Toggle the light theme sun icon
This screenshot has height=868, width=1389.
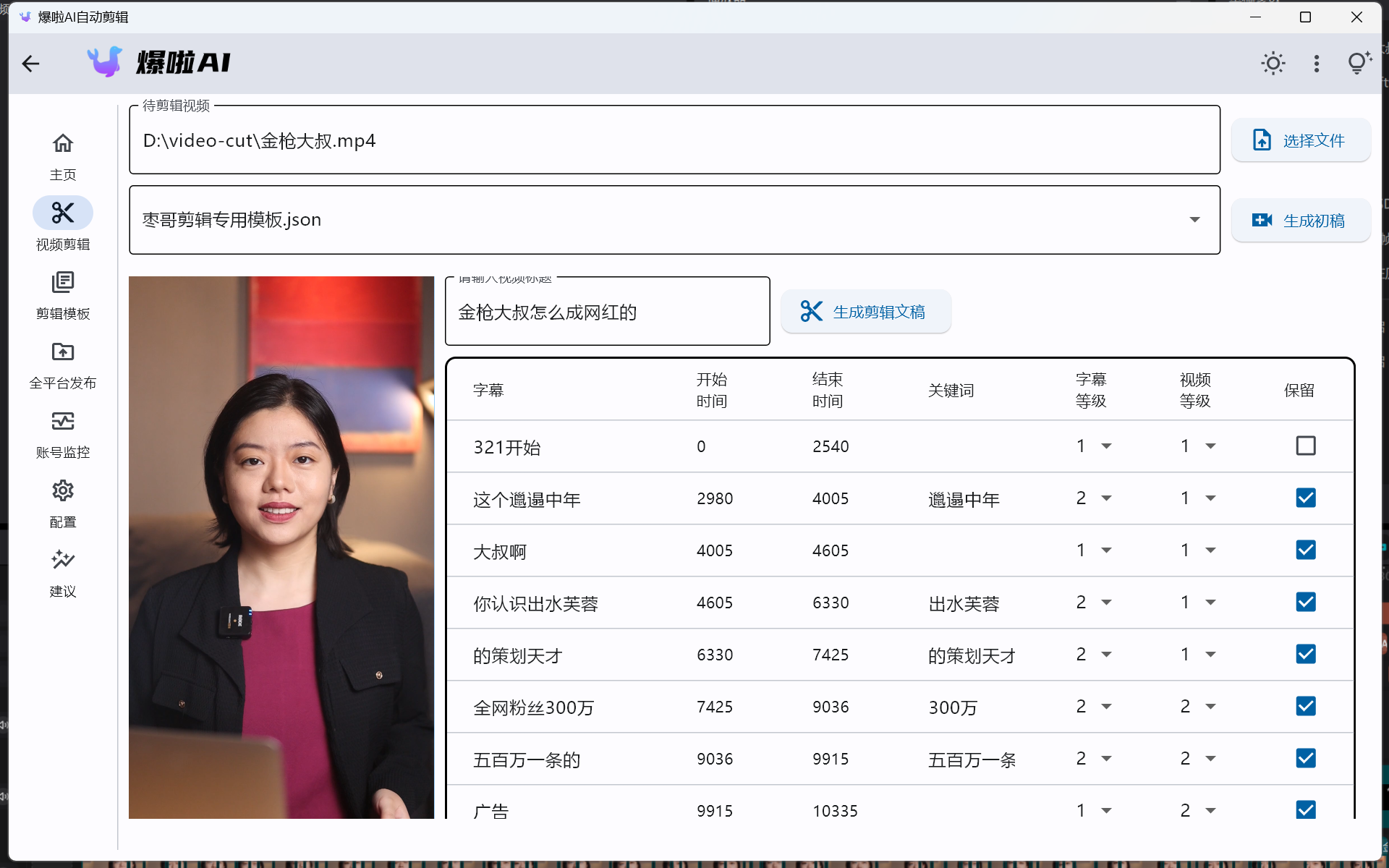(1273, 64)
